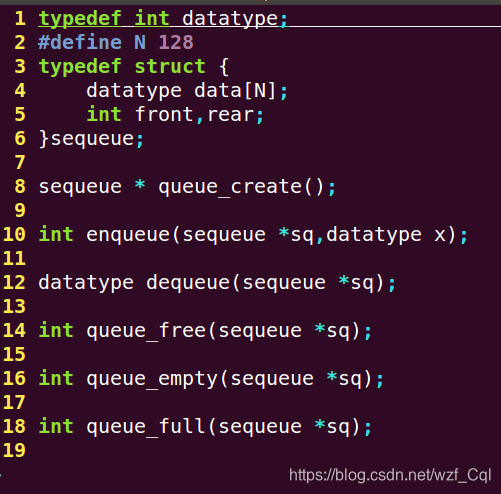Viewport: 501px width, 494px height.
Task: Click the 'struct' keyword on line 3
Action: 170,66
